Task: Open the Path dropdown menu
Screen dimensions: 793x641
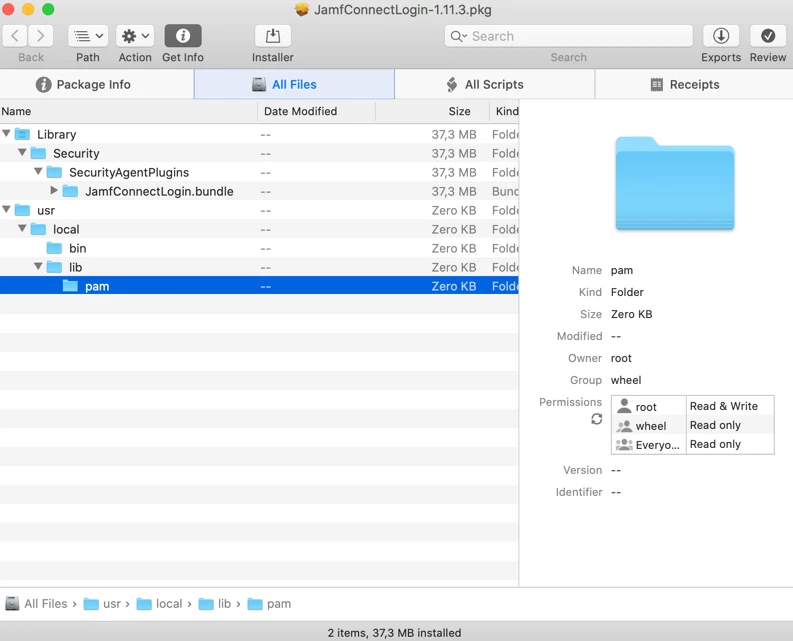Action: tap(88, 36)
